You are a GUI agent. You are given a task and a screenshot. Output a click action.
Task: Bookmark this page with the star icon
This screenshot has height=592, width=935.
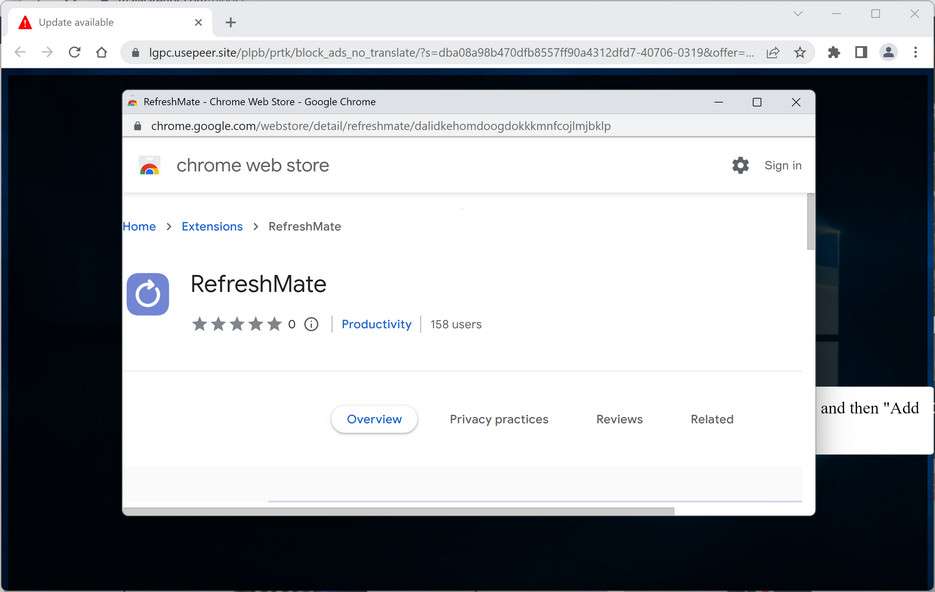pos(800,52)
